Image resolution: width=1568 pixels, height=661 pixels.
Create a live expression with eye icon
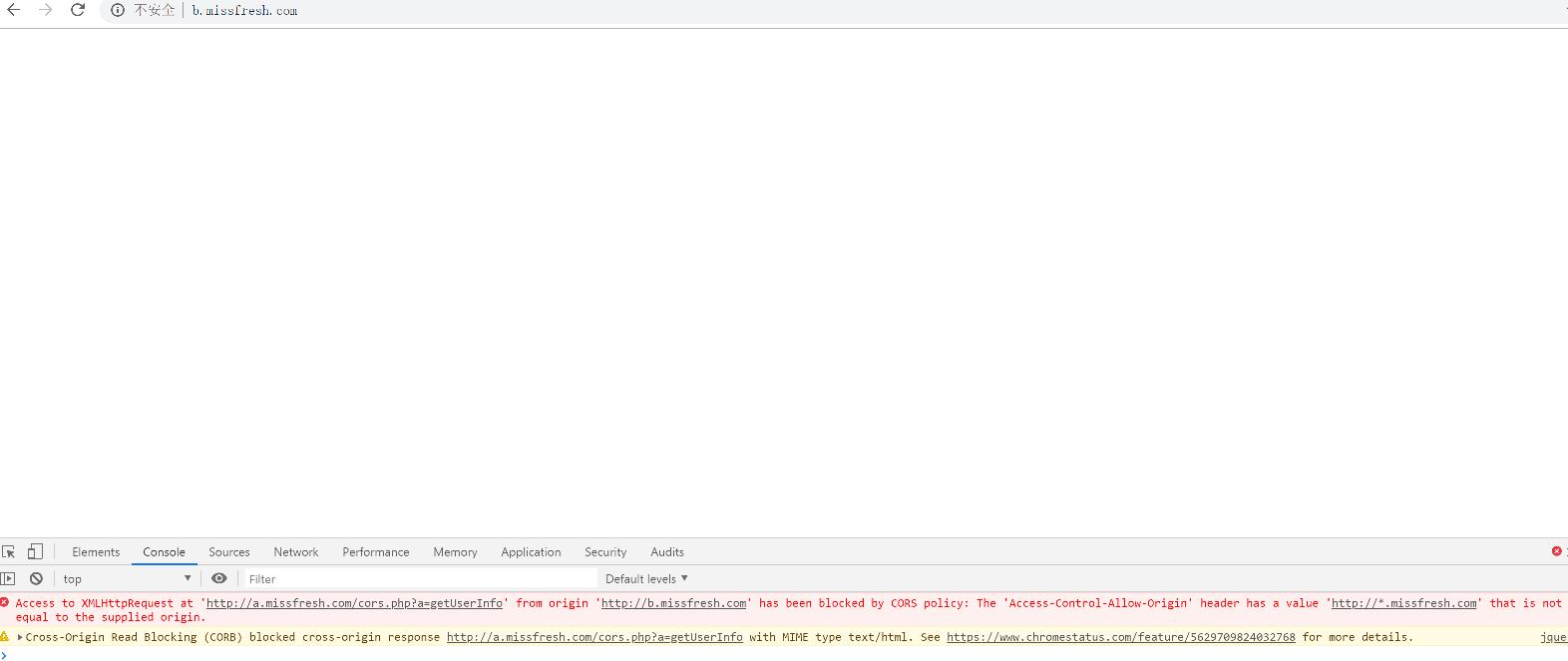219,578
